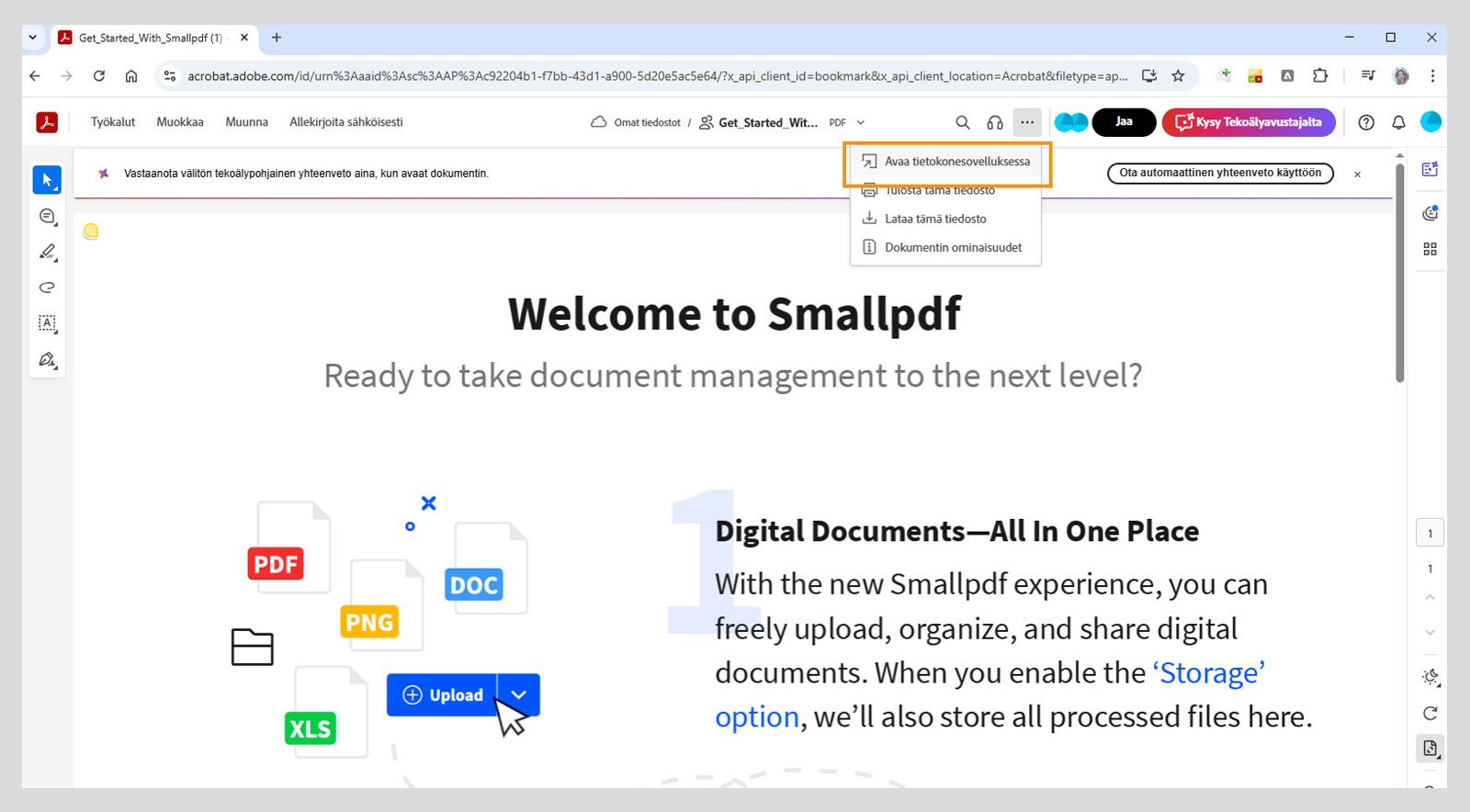The width and height of the screenshot is (1470, 812).
Task: Open browser extensions puzzle icon
Action: coord(1320,76)
